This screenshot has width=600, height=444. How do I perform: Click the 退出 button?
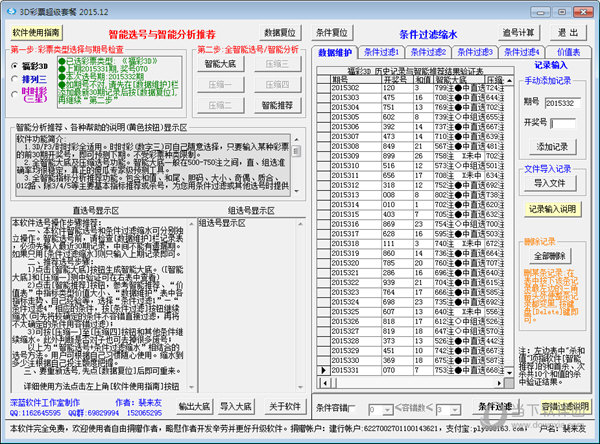click(x=568, y=33)
